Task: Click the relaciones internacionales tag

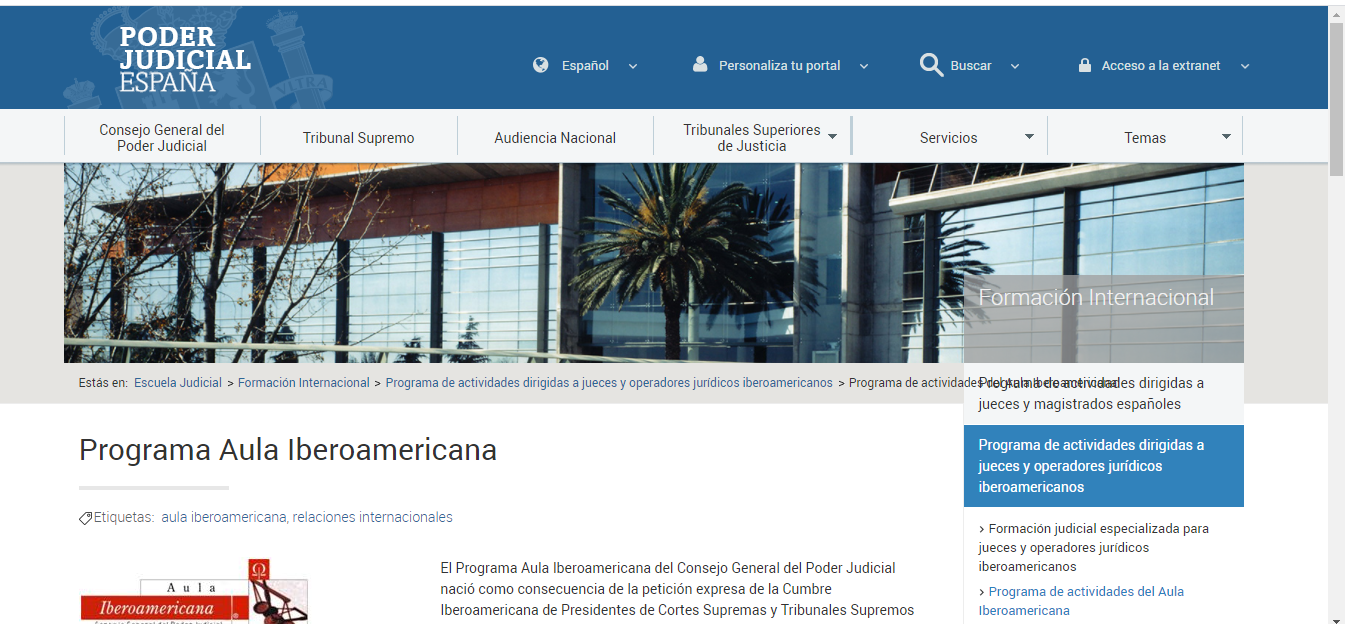Action: (373, 517)
